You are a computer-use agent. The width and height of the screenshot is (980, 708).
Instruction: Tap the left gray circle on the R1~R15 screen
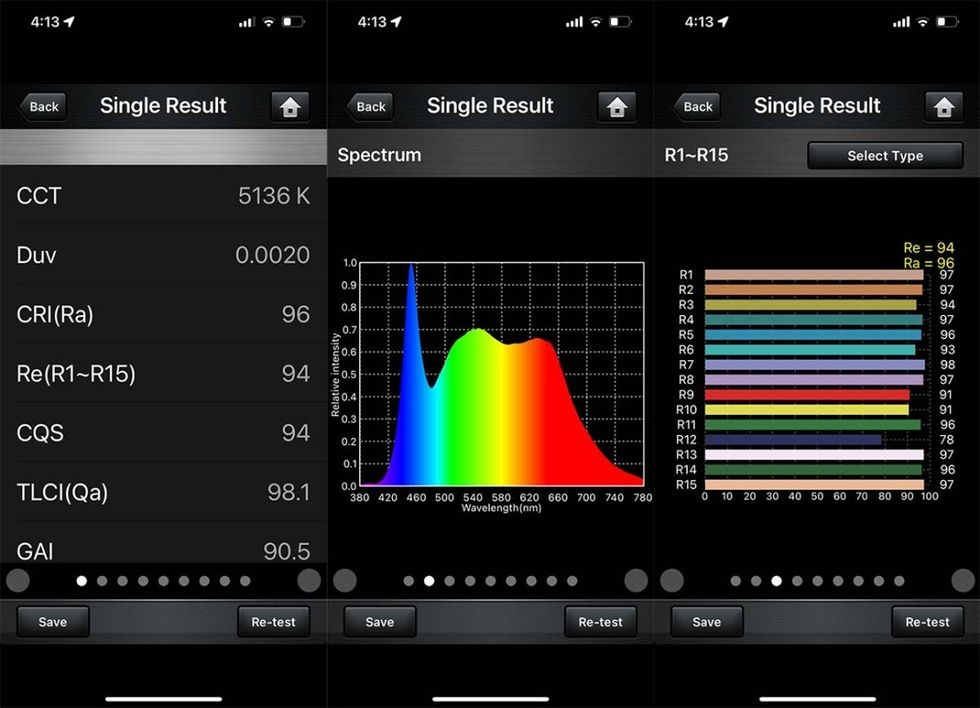click(x=672, y=581)
